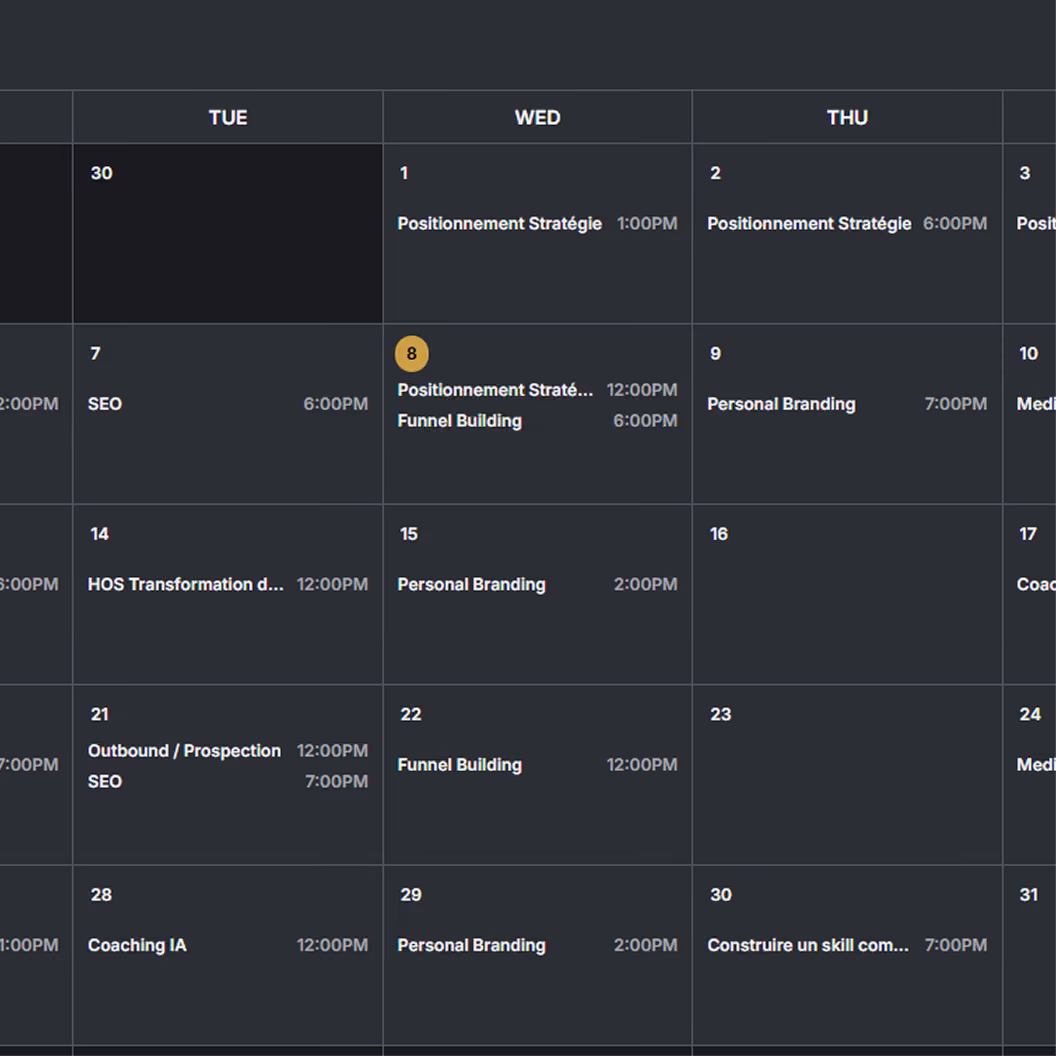Screen dimensions: 1056x1056
Task: Open the SEO 7:00PM event on the 21st
Action: point(228,782)
